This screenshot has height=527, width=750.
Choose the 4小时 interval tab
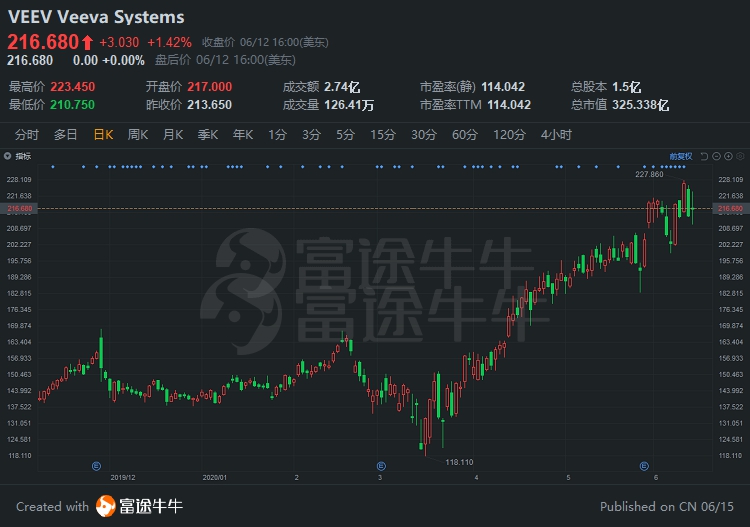[555, 134]
